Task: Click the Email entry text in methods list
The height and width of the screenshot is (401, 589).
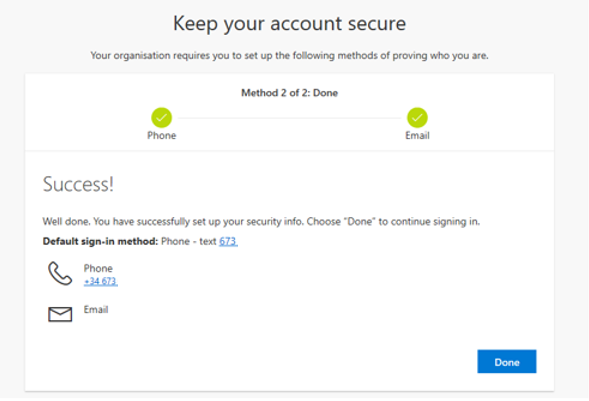Action: pyautogui.click(x=96, y=309)
